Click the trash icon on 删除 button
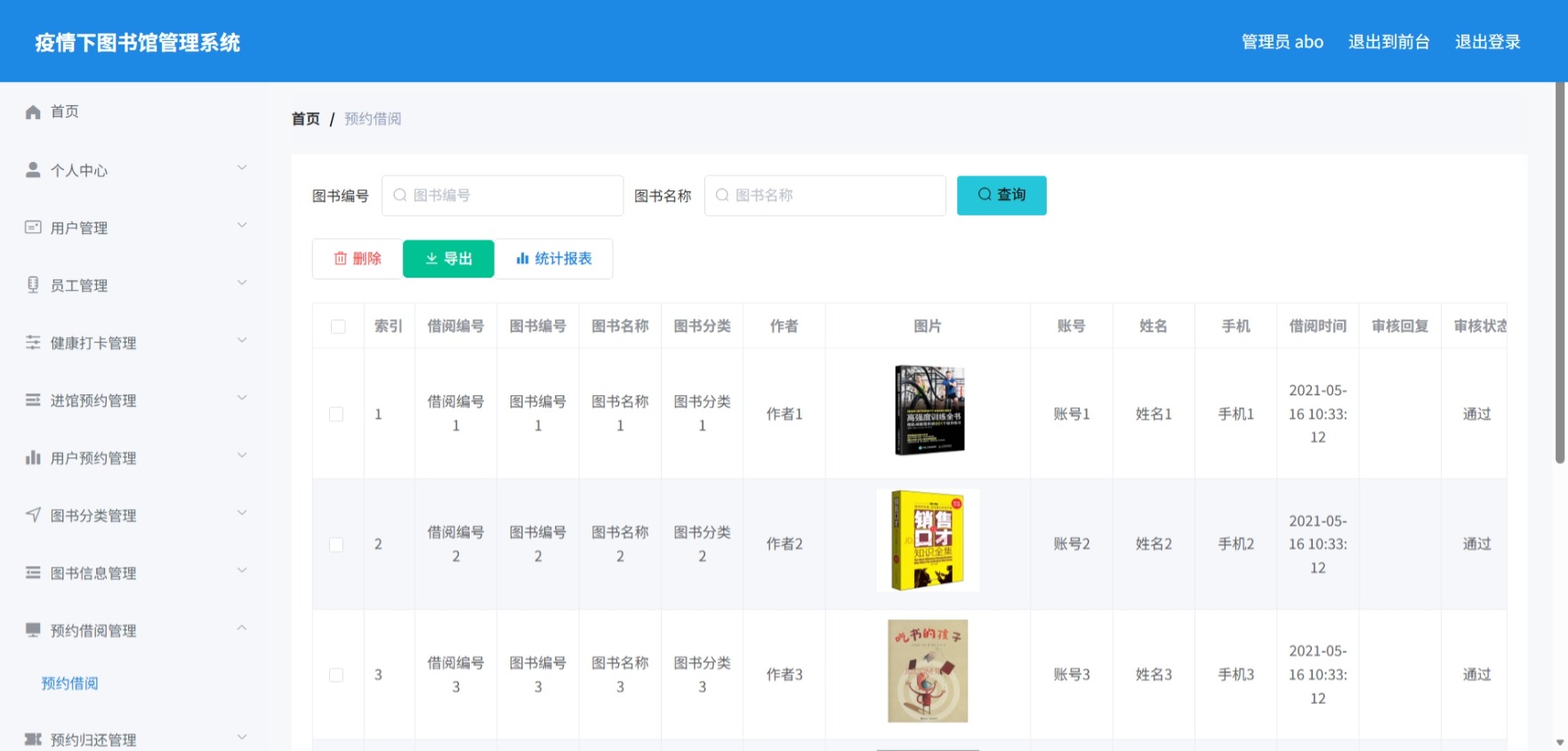This screenshot has height=751, width=1568. [341, 258]
